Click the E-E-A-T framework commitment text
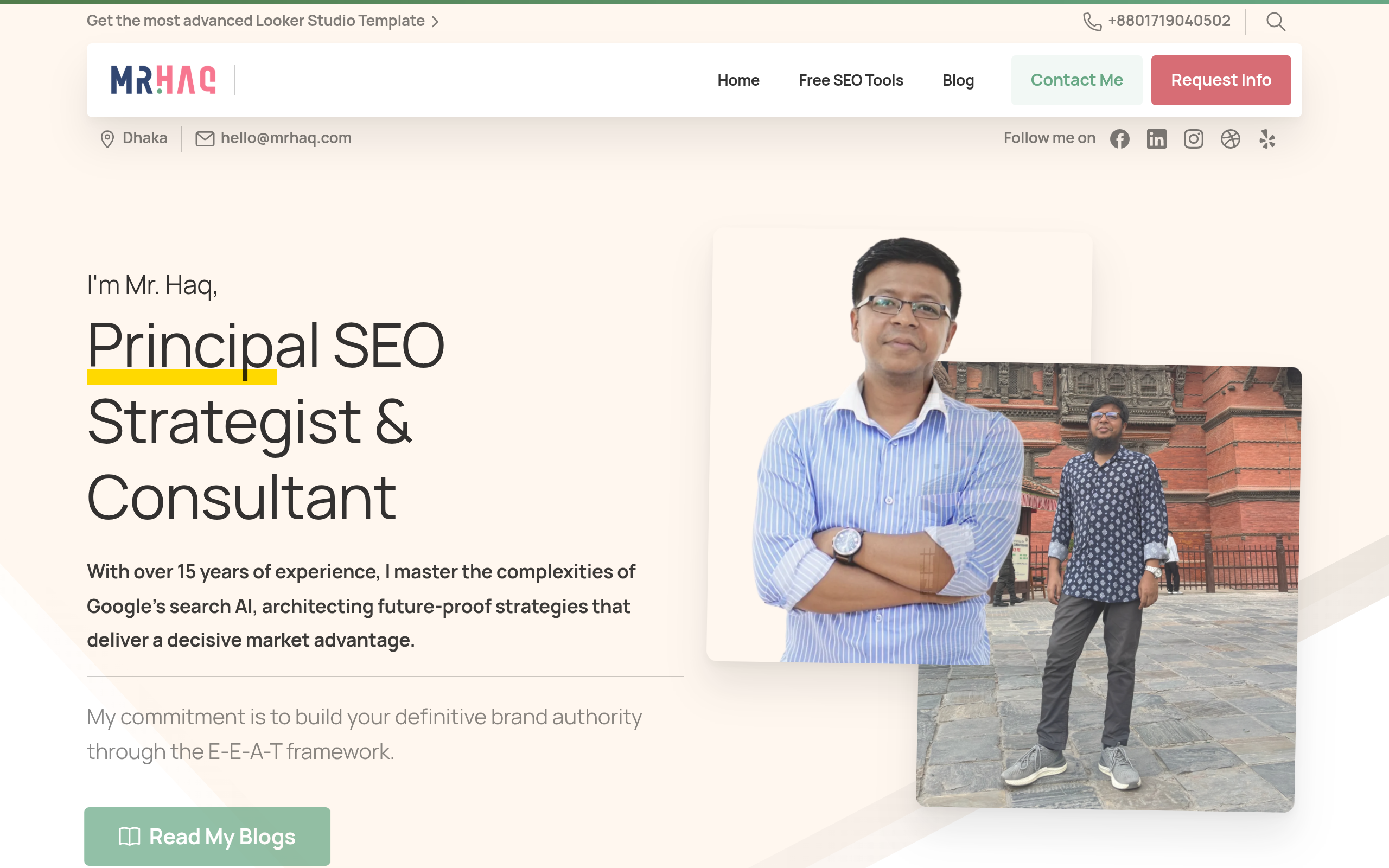The width and height of the screenshot is (1389, 868). click(x=365, y=734)
